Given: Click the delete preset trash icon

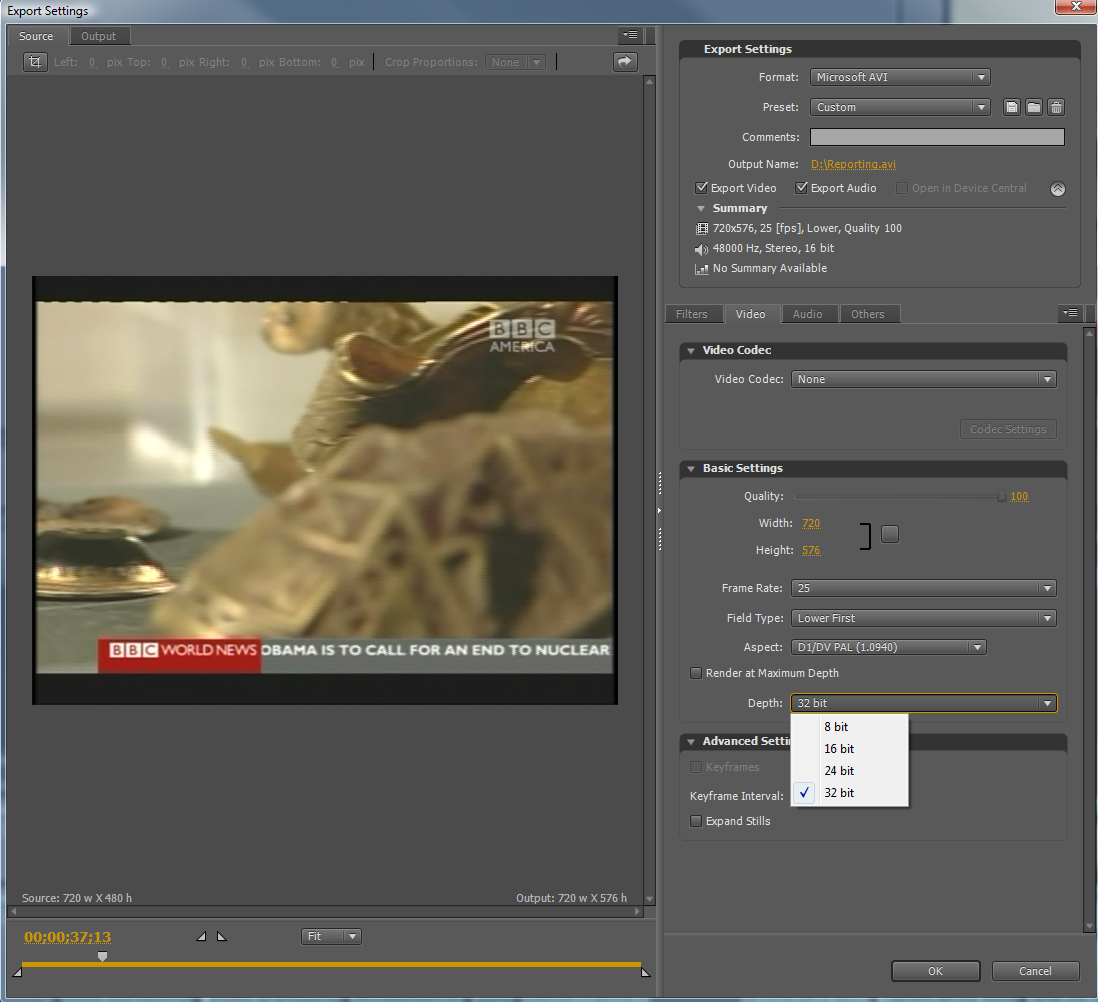Looking at the screenshot, I should pos(1056,107).
